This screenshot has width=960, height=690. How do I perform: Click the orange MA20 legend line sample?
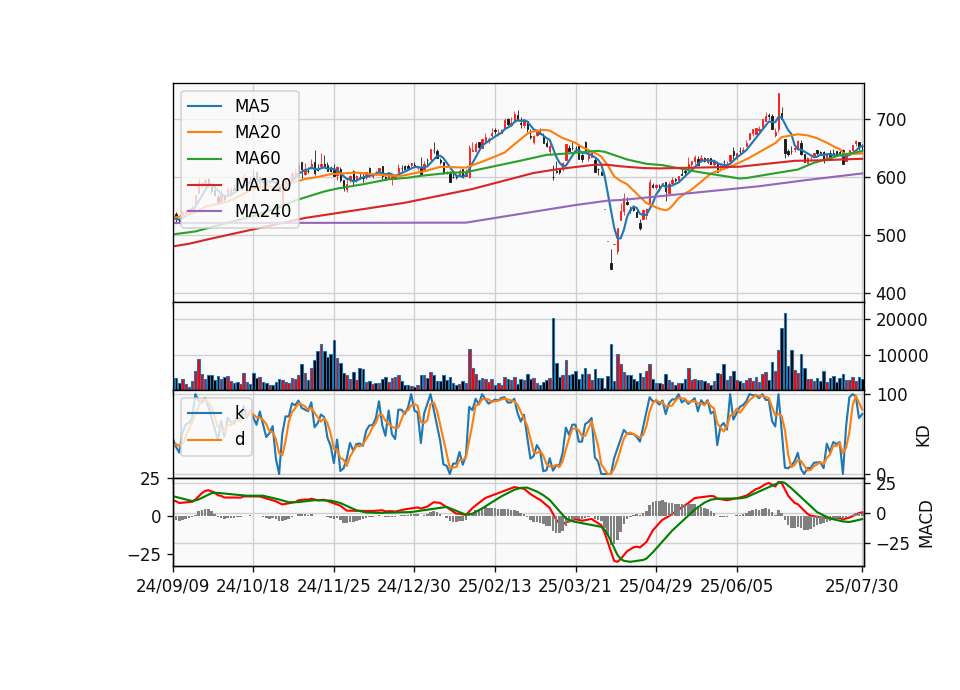[x=204, y=132]
